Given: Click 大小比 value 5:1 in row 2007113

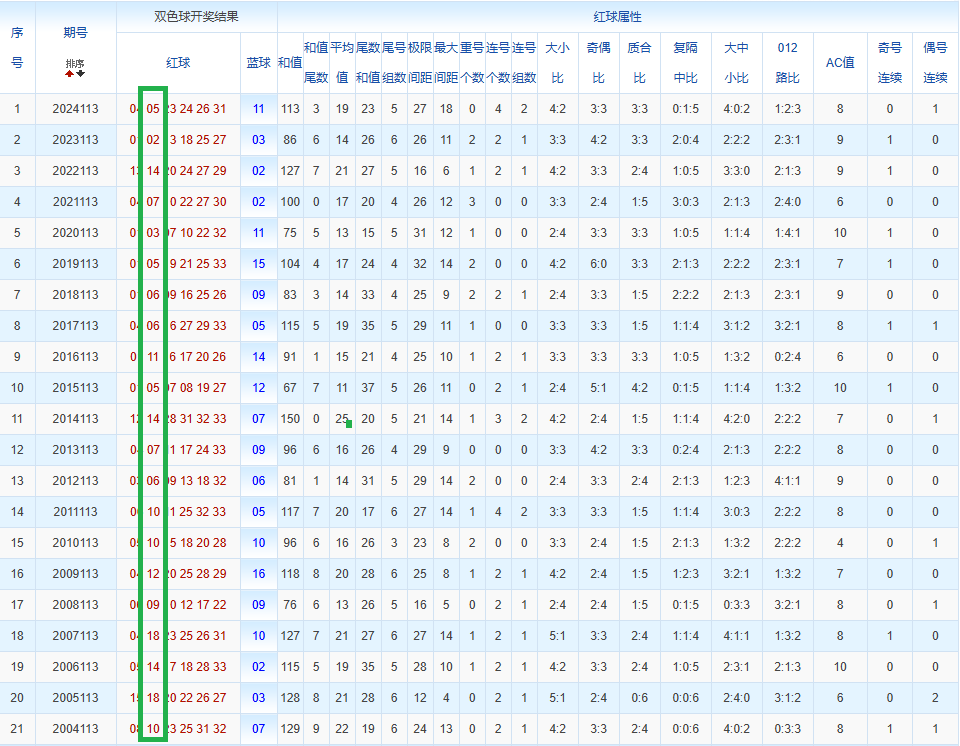Looking at the screenshot, I should (x=558, y=636).
